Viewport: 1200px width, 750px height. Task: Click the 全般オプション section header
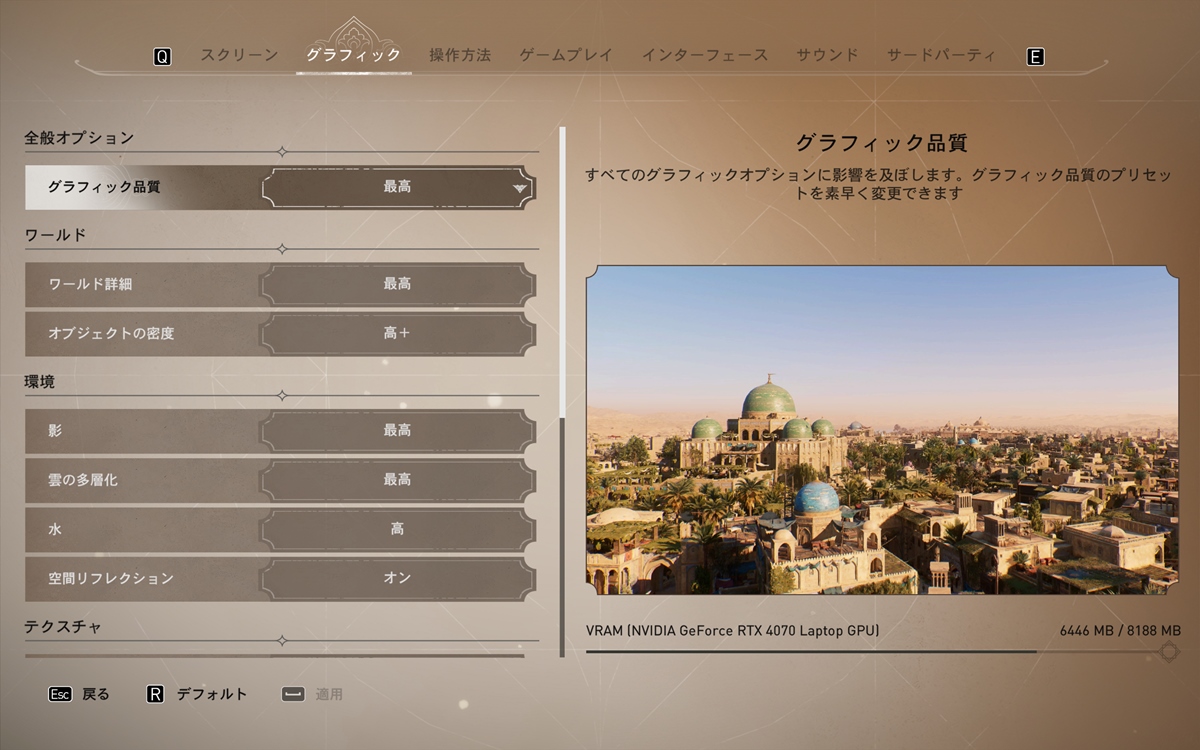coord(79,138)
